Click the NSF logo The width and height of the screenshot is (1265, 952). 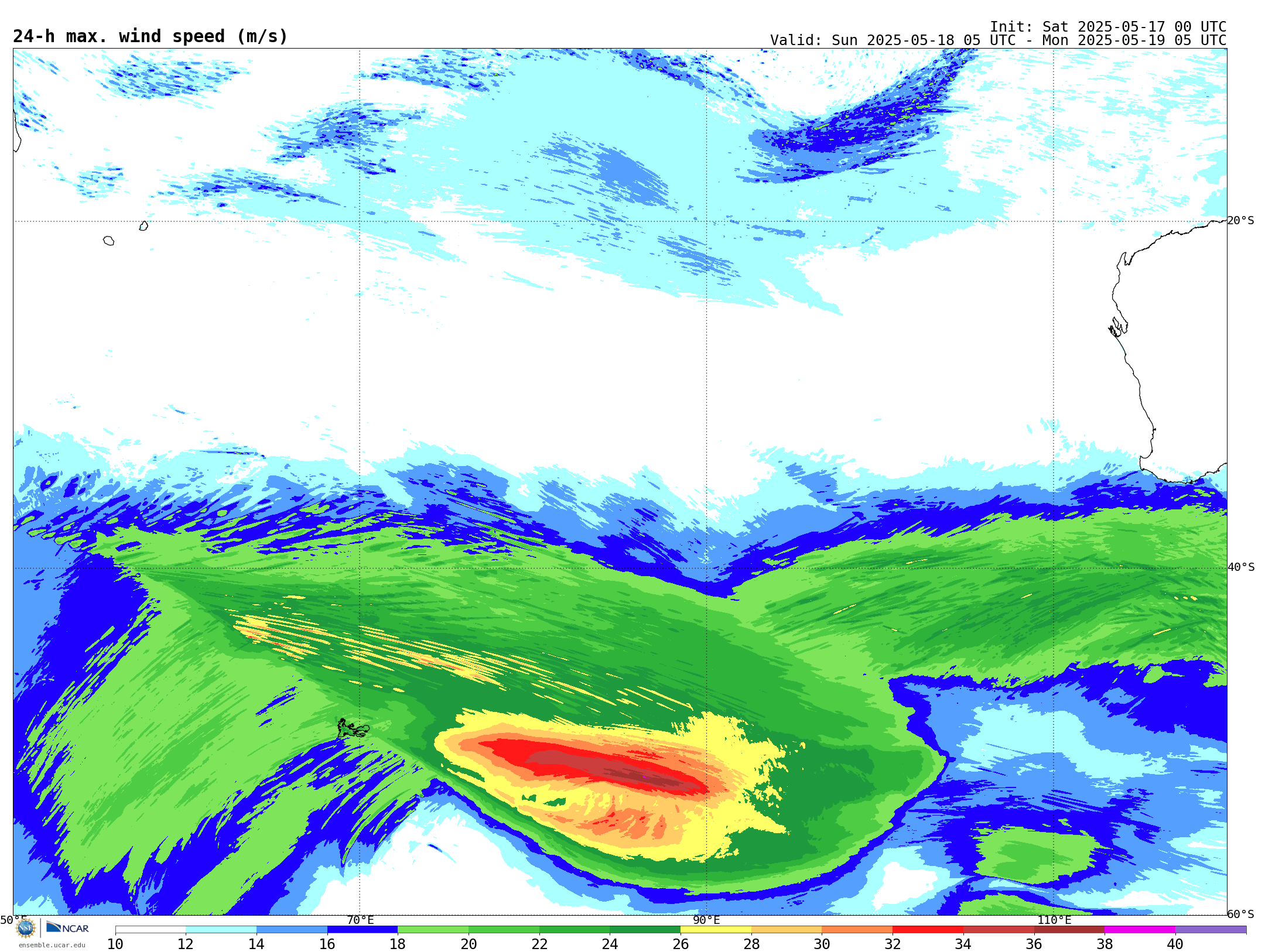pos(26,928)
